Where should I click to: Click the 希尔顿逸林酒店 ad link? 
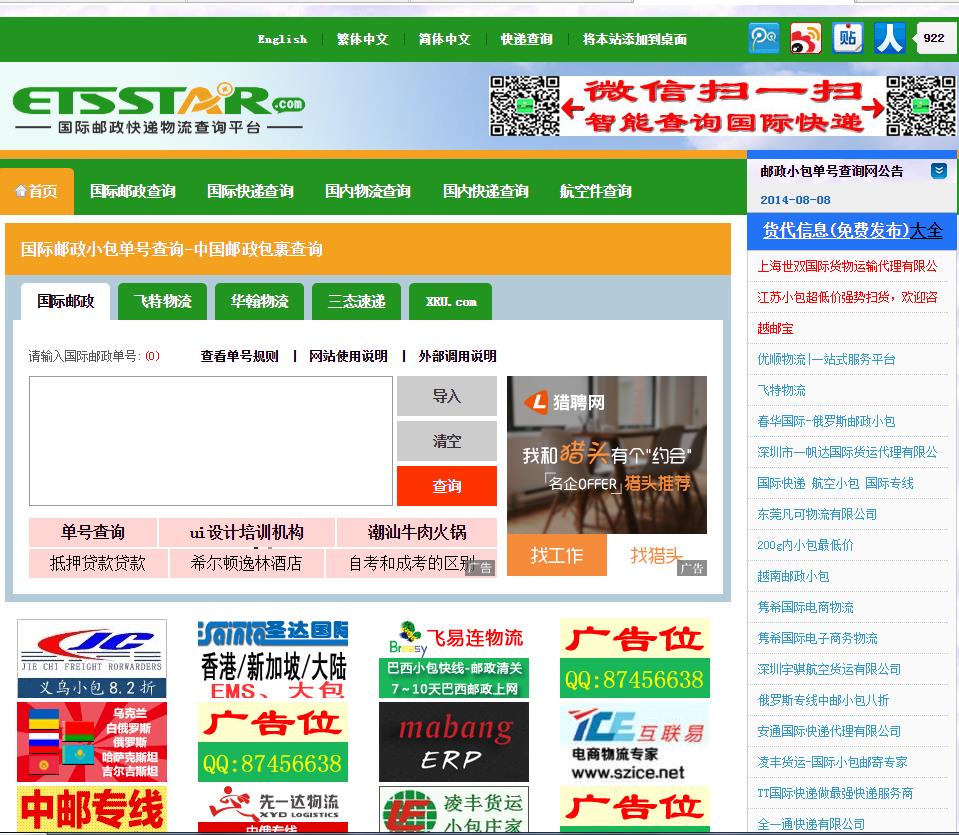tap(246, 563)
